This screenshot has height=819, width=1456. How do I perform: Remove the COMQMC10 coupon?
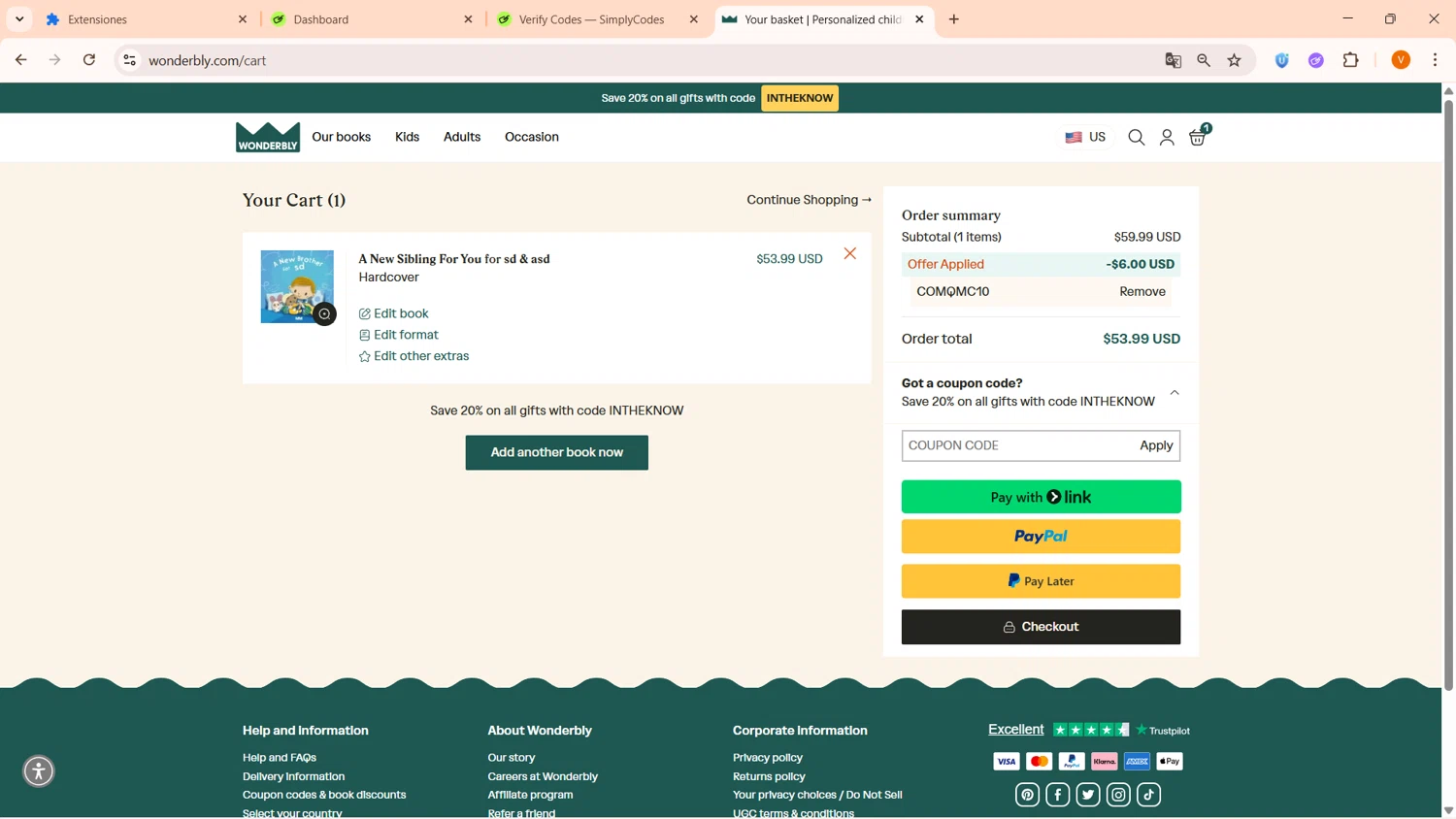1142,291
